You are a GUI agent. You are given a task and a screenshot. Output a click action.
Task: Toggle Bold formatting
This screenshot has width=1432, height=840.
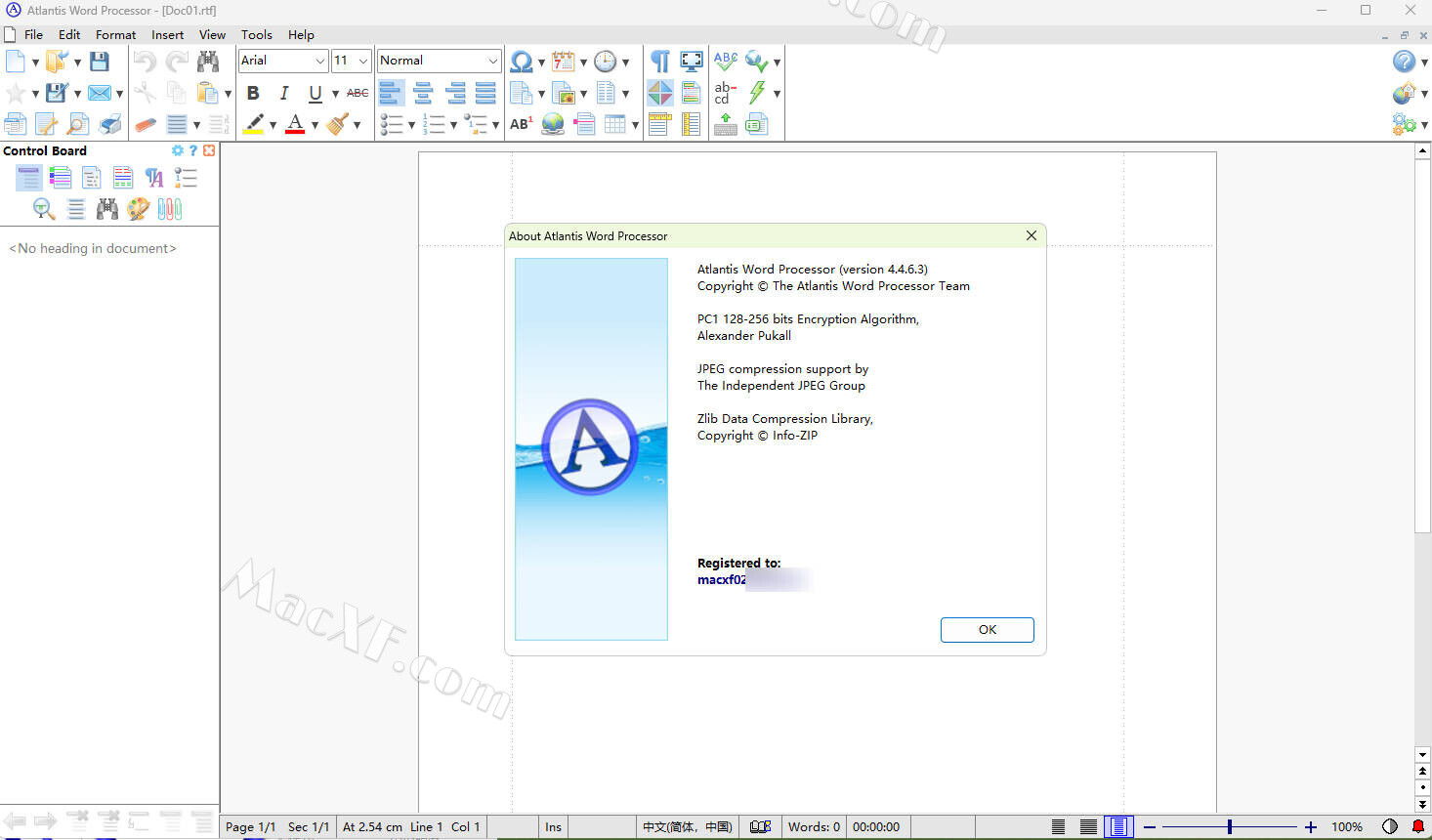(x=253, y=93)
